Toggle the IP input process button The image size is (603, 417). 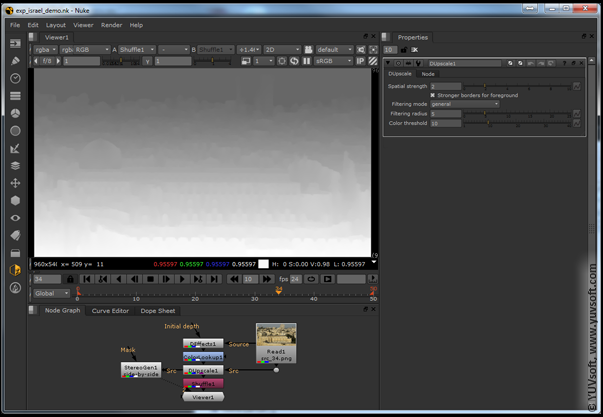click(360, 61)
